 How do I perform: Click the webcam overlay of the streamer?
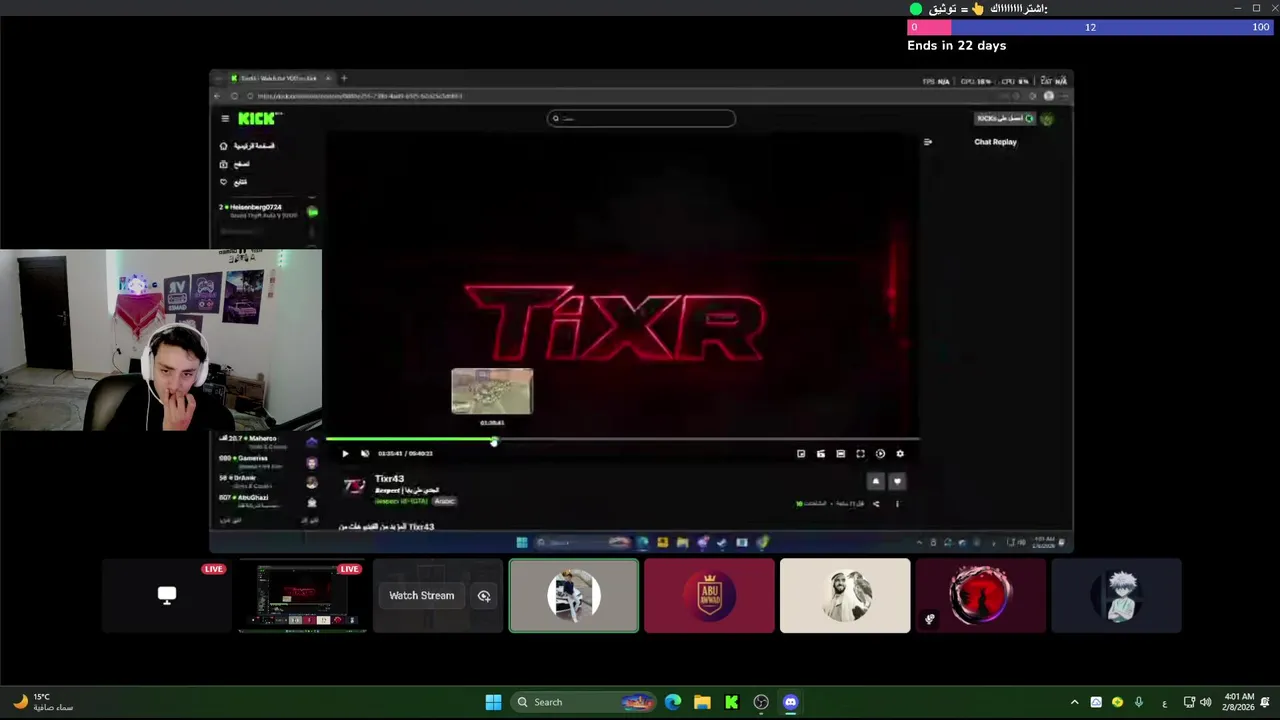point(160,340)
